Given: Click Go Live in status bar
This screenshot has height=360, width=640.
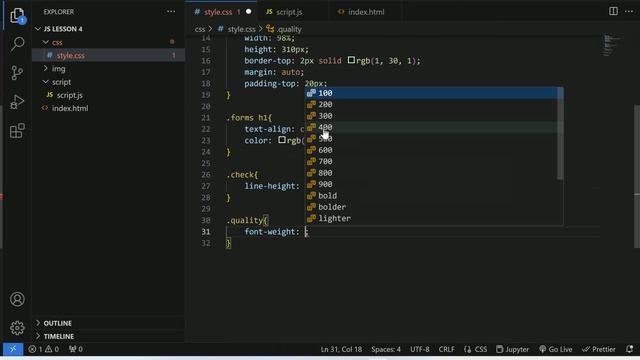Looking at the screenshot, I should point(556,349).
